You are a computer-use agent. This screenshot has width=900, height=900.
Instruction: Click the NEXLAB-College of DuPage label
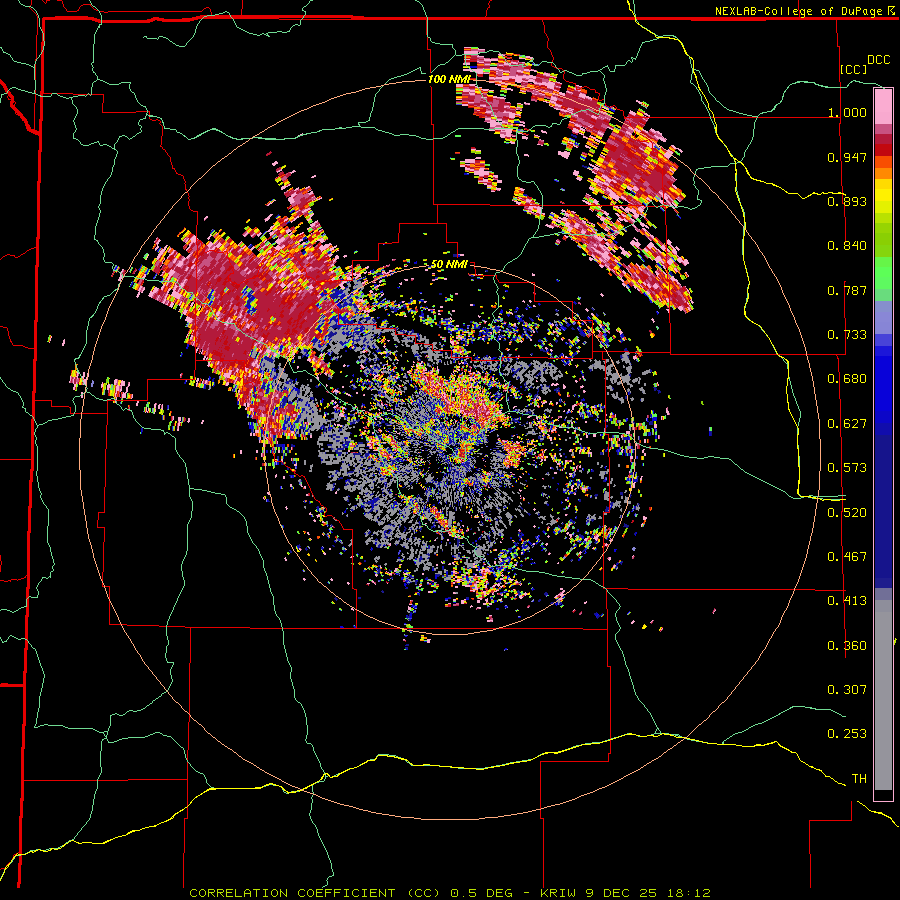(800, 11)
